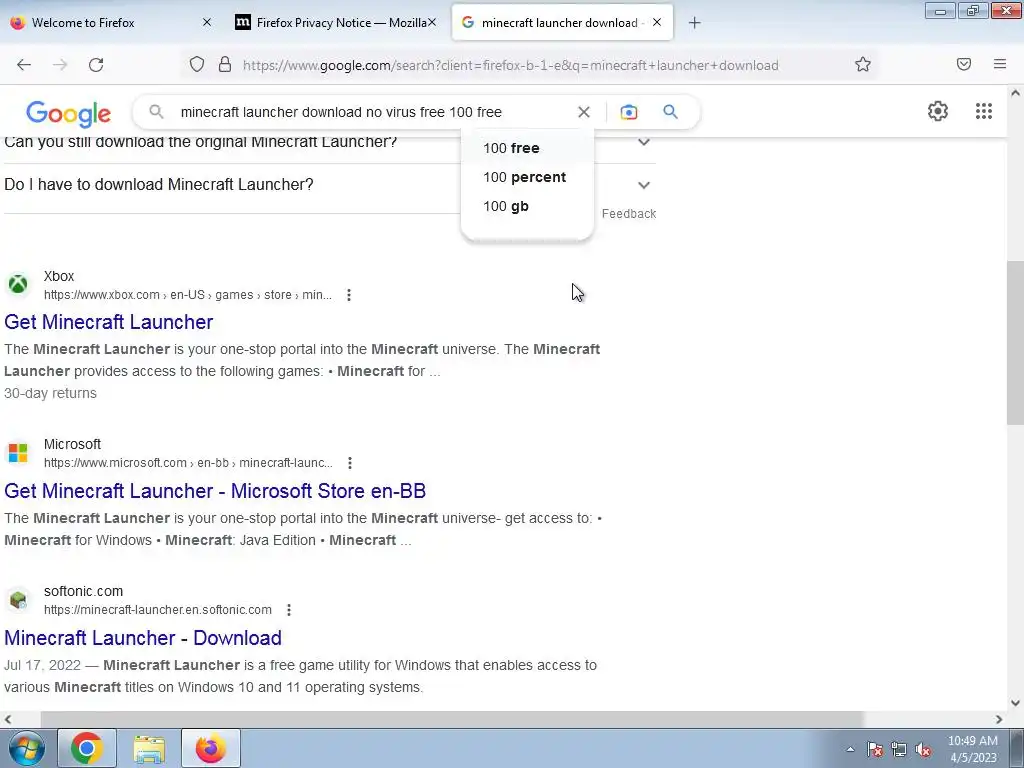This screenshot has height=768, width=1024.
Task: Select the minecraft launcher download tab
Action: (562, 22)
